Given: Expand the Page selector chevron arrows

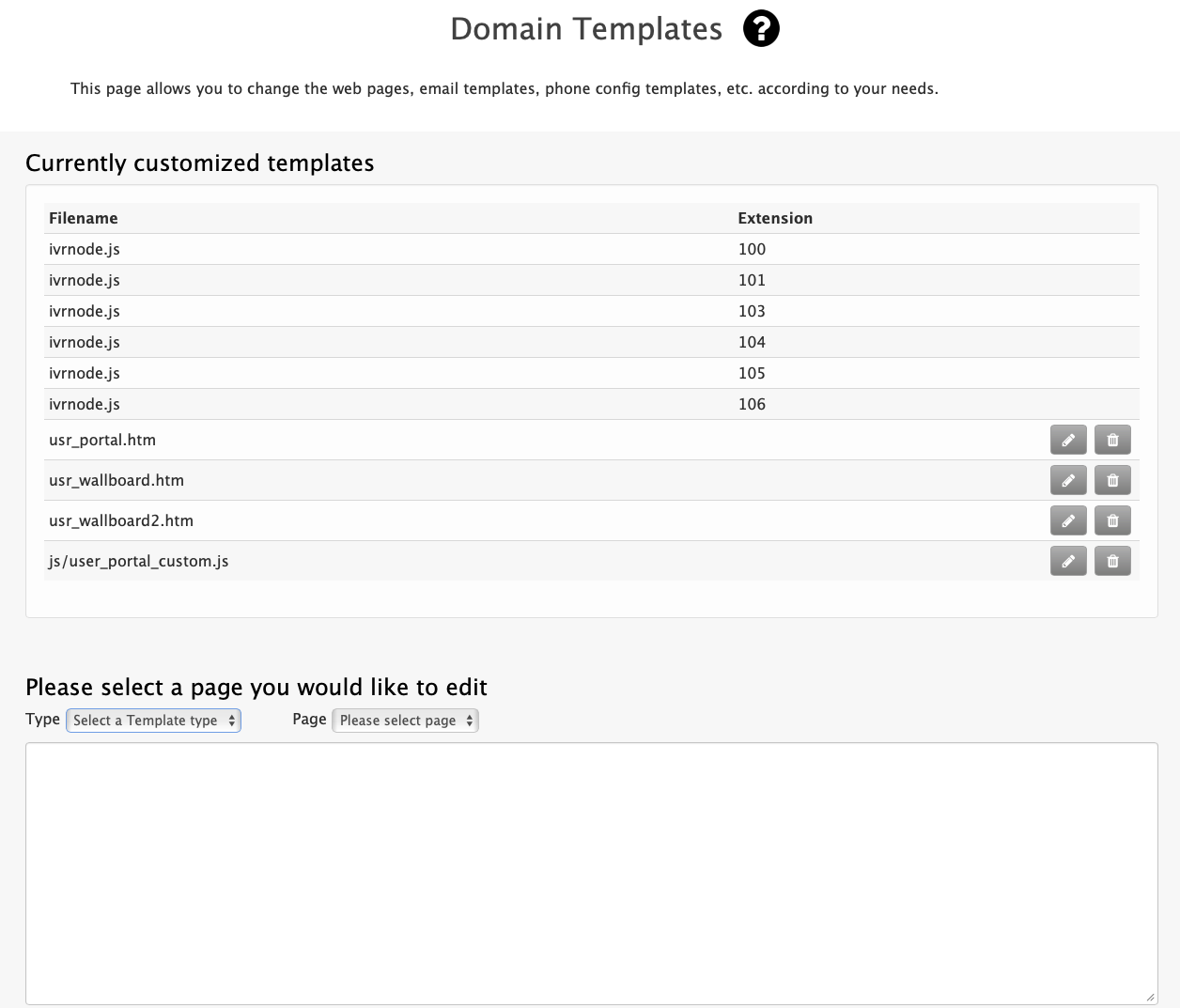Looking at the screenshot, I should [x=468, y=721].
